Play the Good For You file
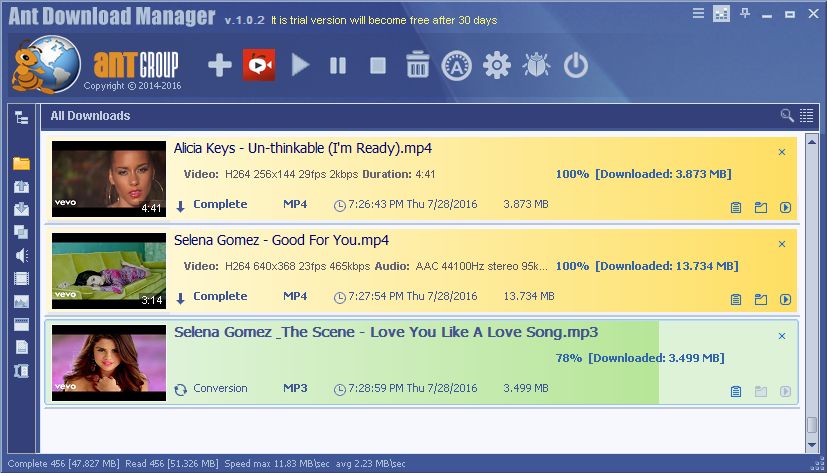 [785, 300]
